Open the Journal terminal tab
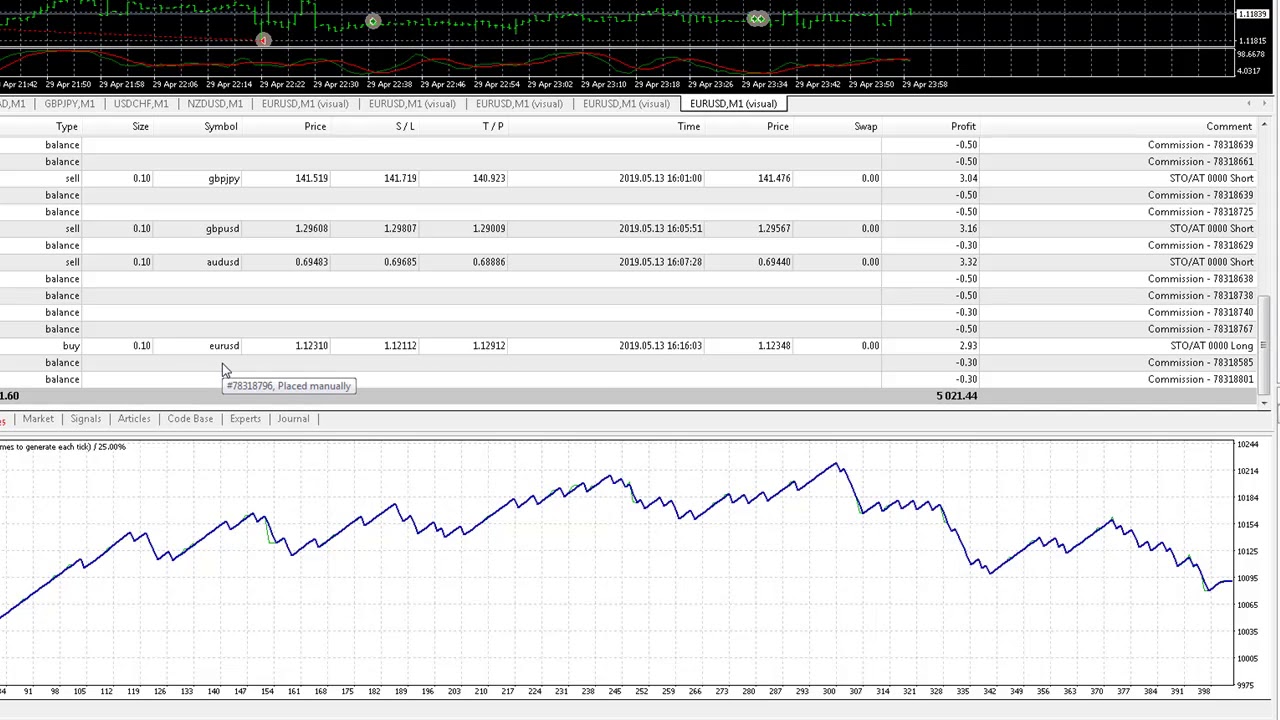This screenshot has height=720, width=1280. point(293,419)
